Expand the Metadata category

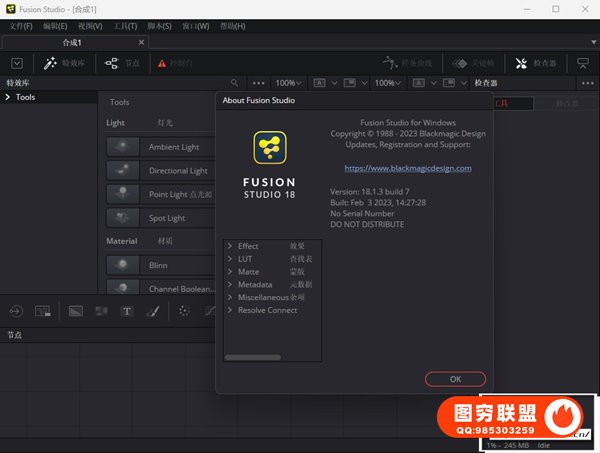(x=230, y=285)
